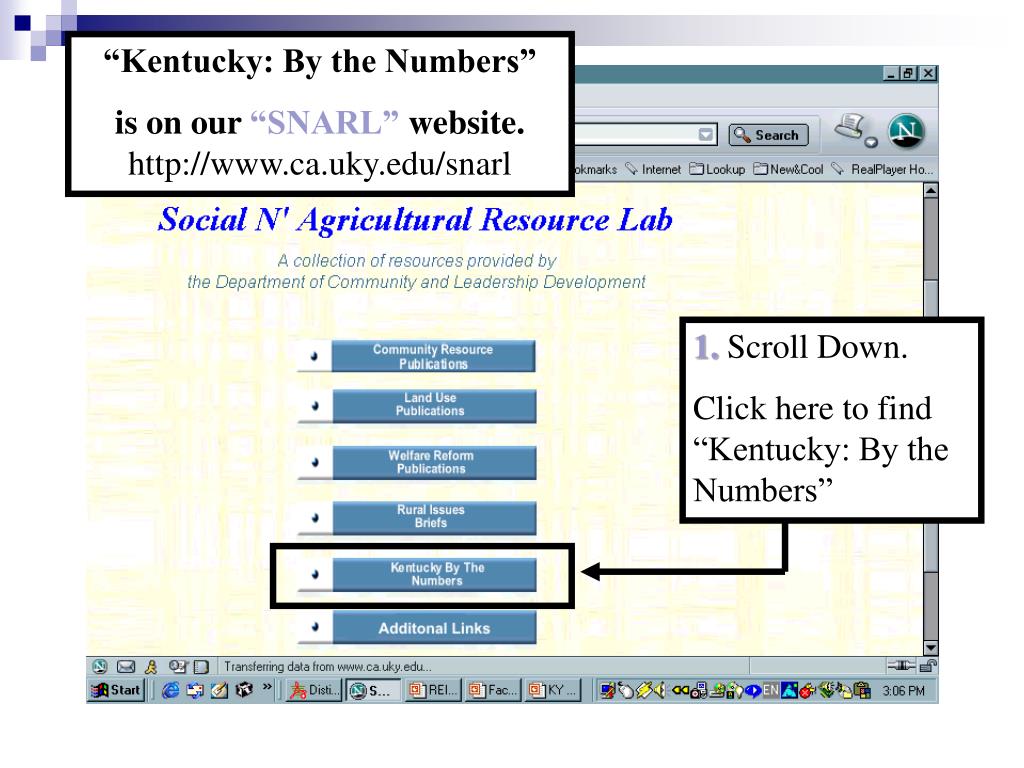Click the Show Desktop Quick Launch icon
This screenshot has height=768, width=1024.
coord(219,690)
